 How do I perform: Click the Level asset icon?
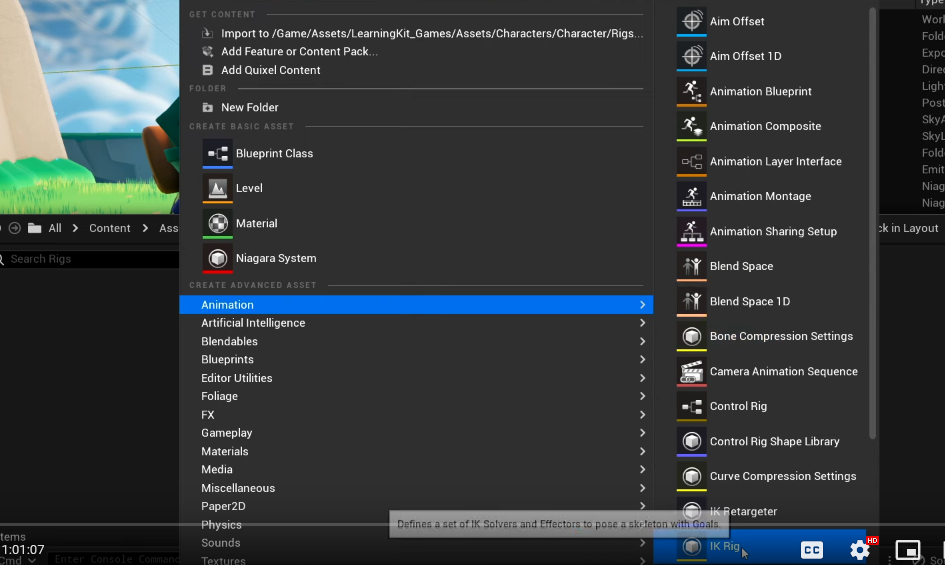(x=218, y=188)
